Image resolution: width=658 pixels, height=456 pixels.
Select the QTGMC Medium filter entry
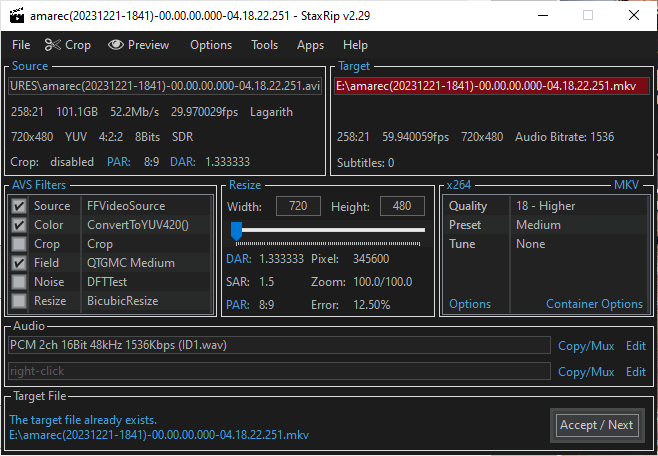click(x=131, y=263)
